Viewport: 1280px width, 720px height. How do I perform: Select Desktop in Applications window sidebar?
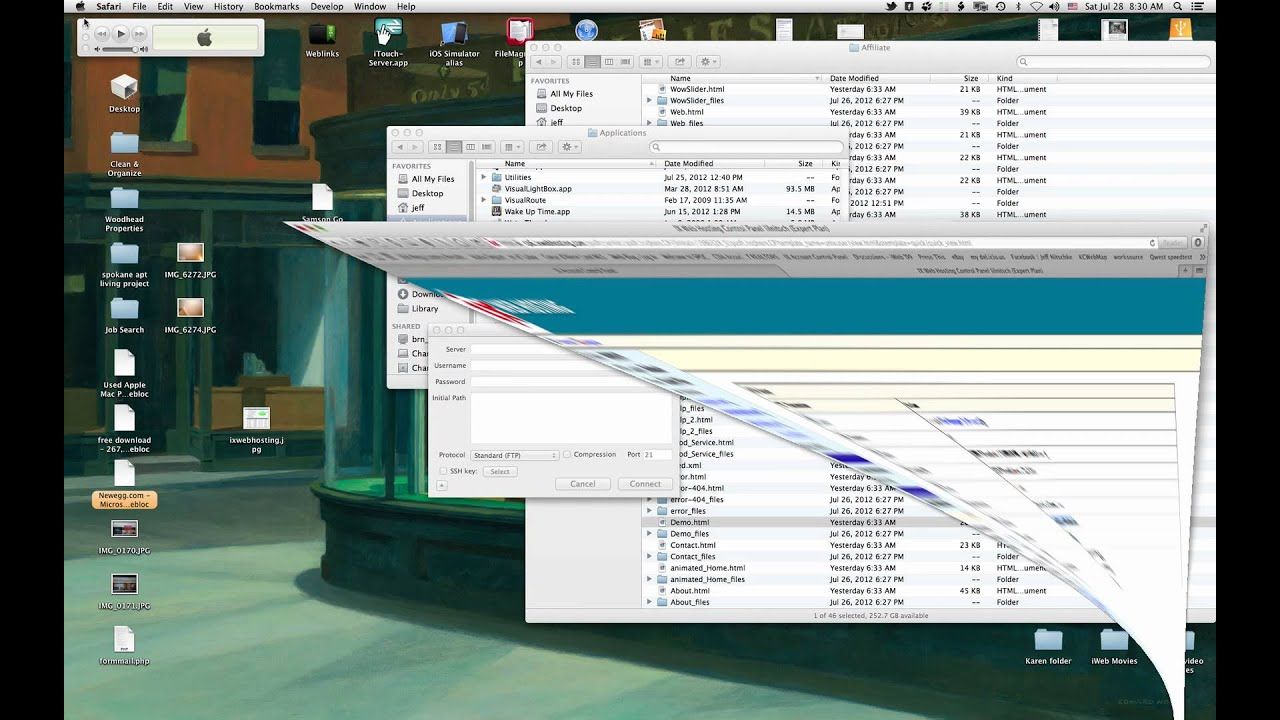[x=427, y=193]
